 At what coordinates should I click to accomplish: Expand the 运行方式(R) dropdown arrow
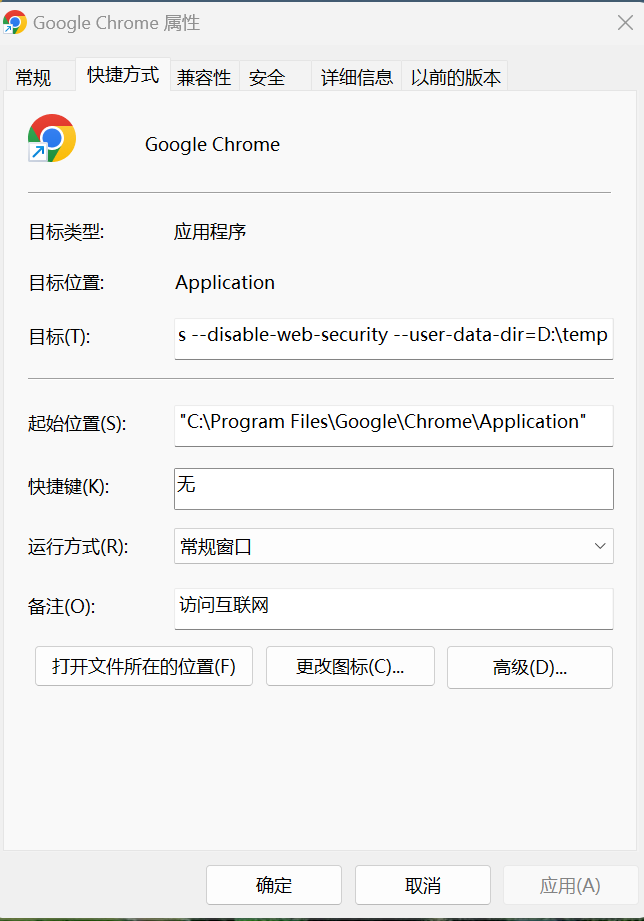tap(600, 546)
